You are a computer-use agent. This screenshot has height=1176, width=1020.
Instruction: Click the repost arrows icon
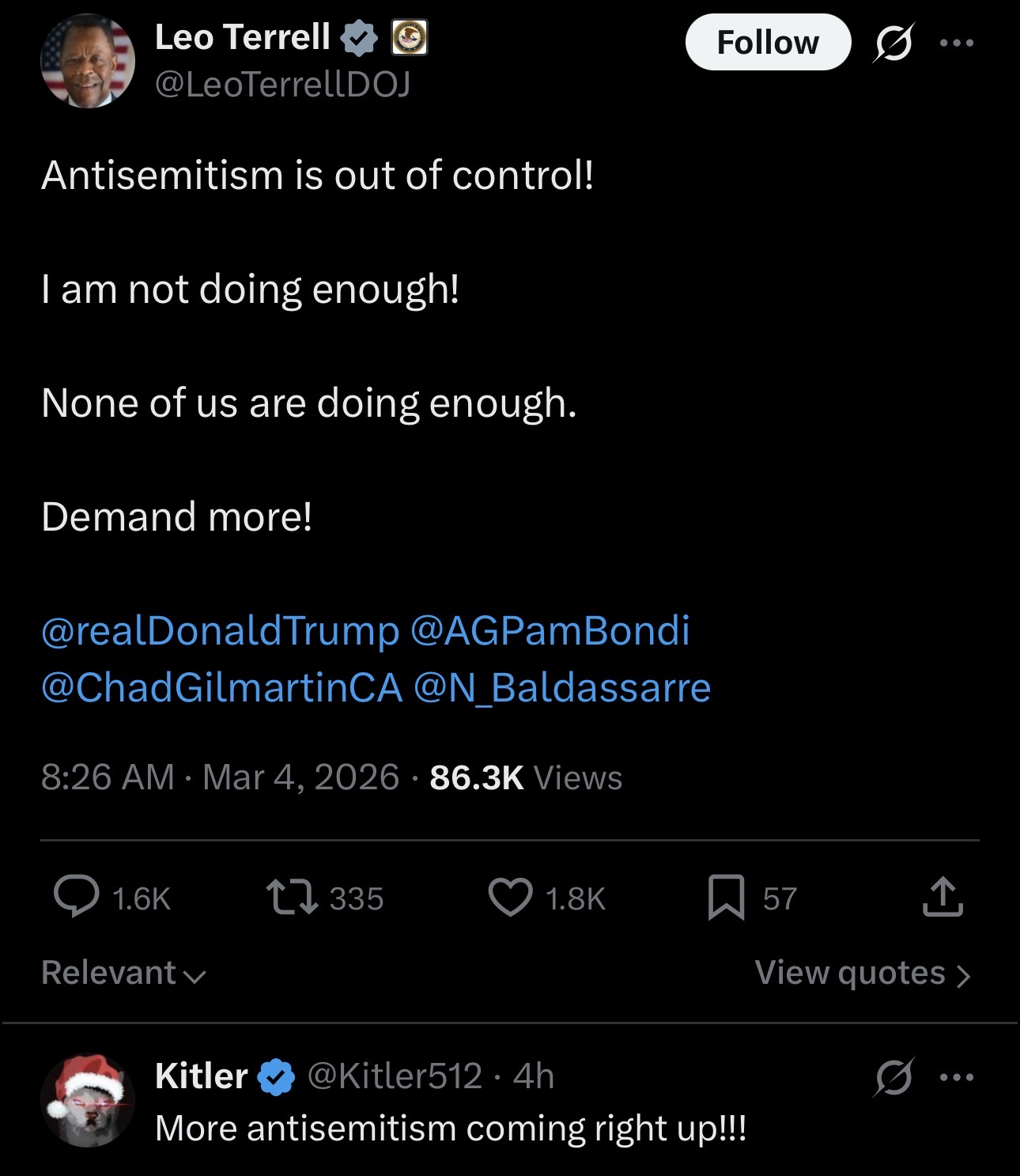pyautogui.click(x=292, y=897)
